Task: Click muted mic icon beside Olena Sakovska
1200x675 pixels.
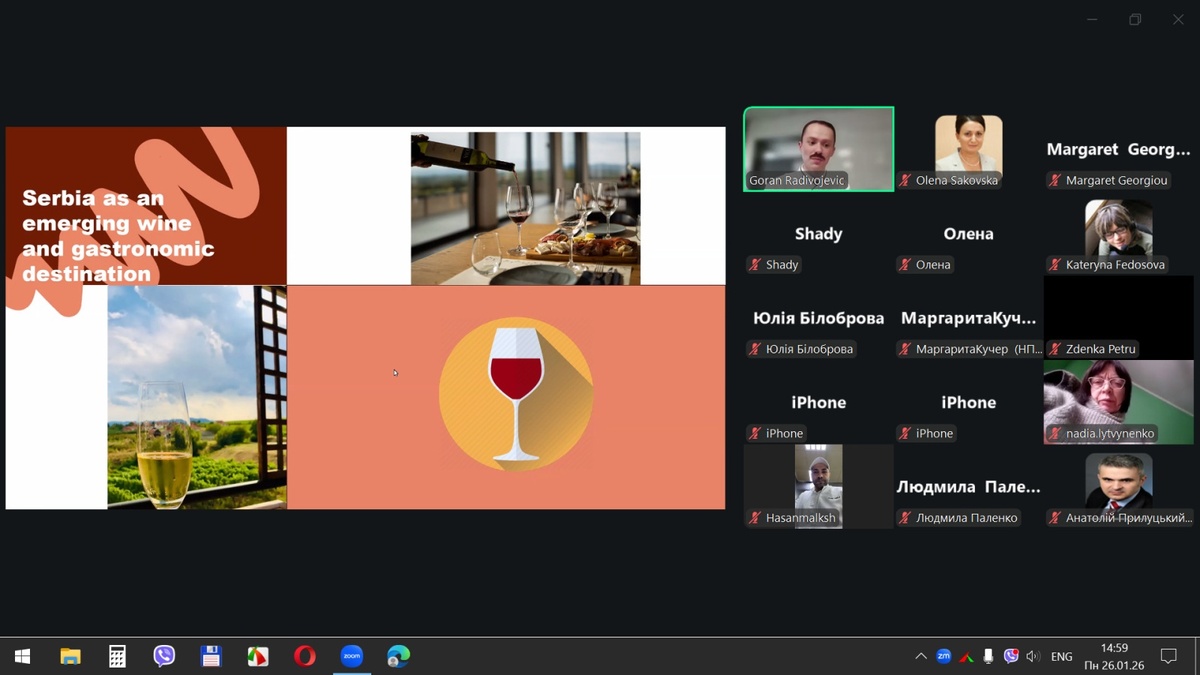Action: [x=905, y=181]
